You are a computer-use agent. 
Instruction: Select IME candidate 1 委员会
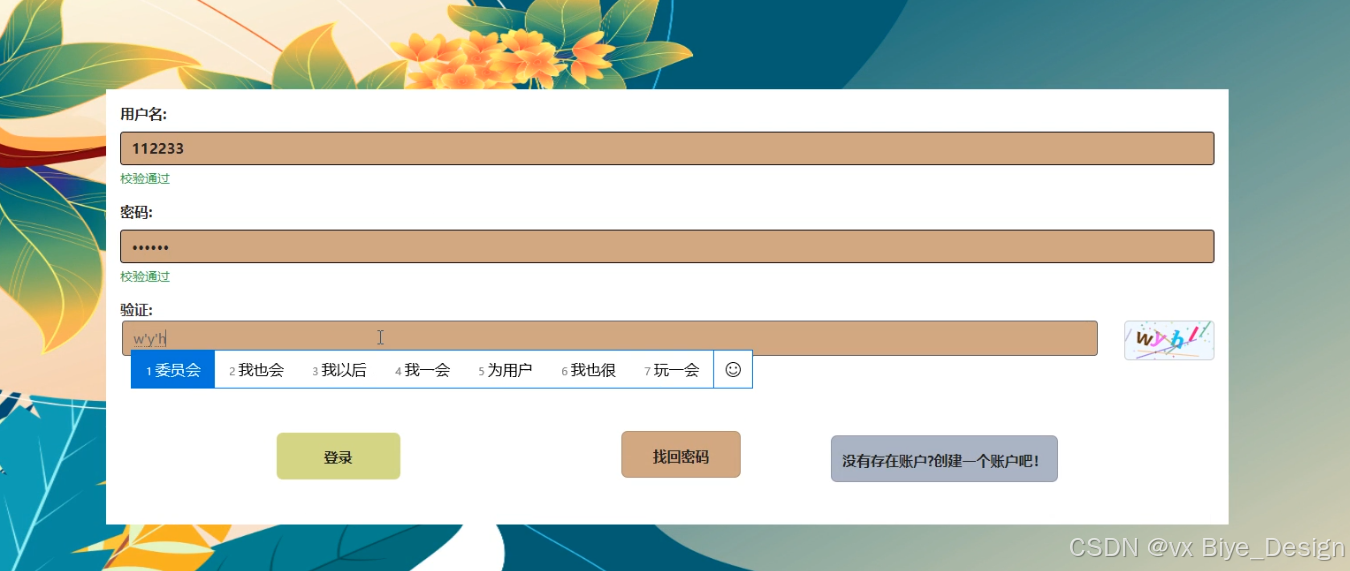(173, 369)
